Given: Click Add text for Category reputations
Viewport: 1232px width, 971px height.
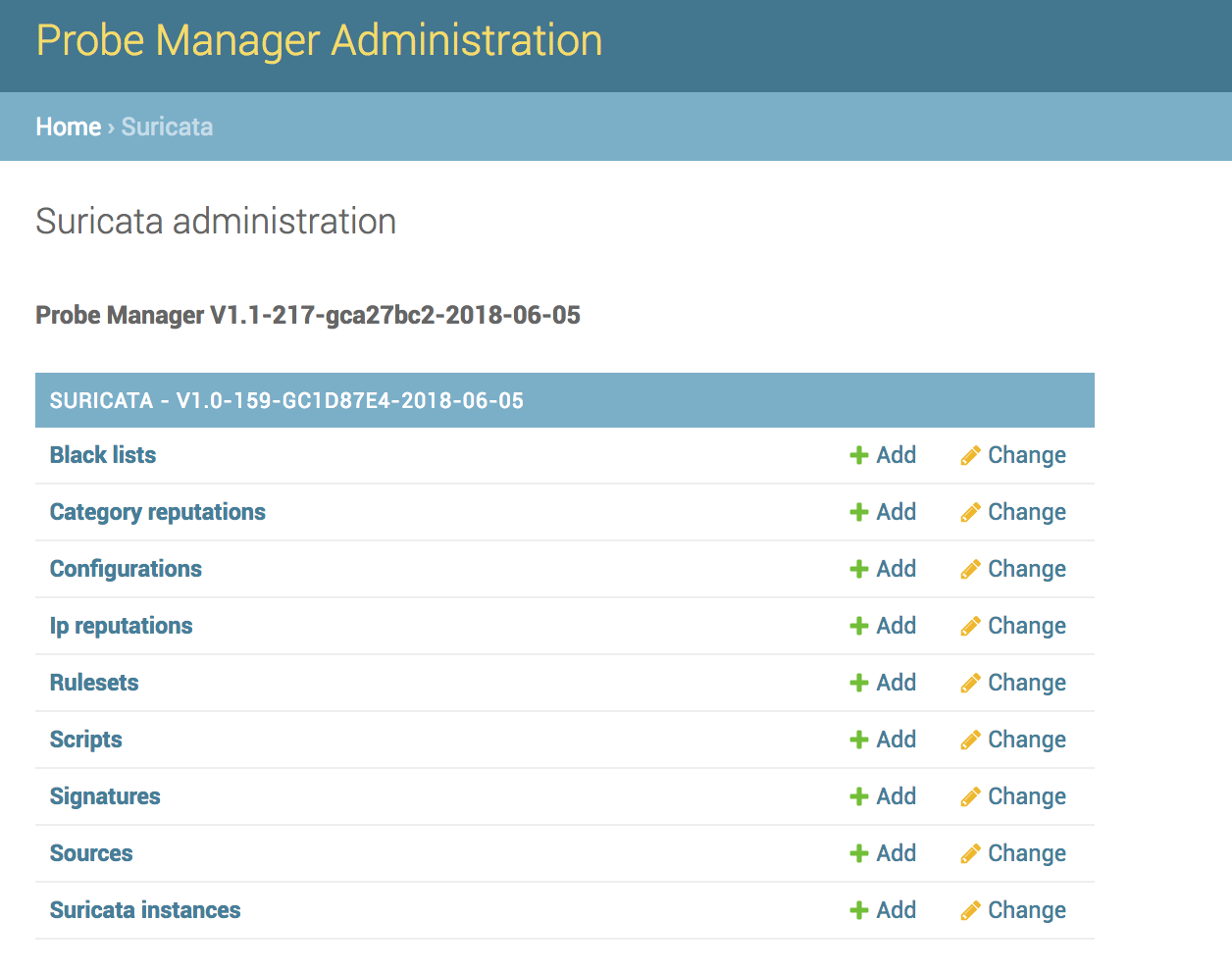Looking at the screenshot, I should click(x=897, y=512).
